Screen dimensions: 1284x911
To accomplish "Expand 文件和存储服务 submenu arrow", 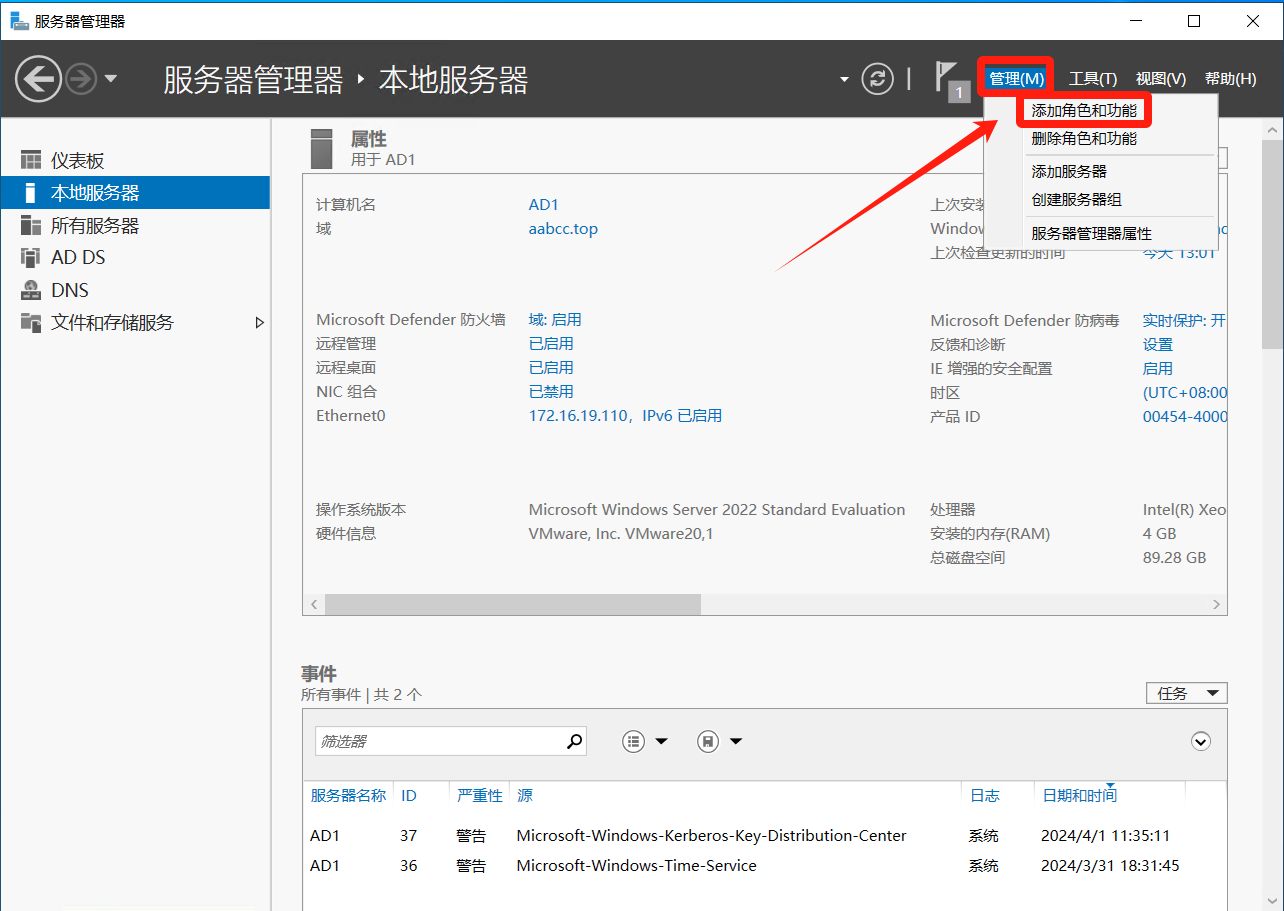I will click(259, 323).
